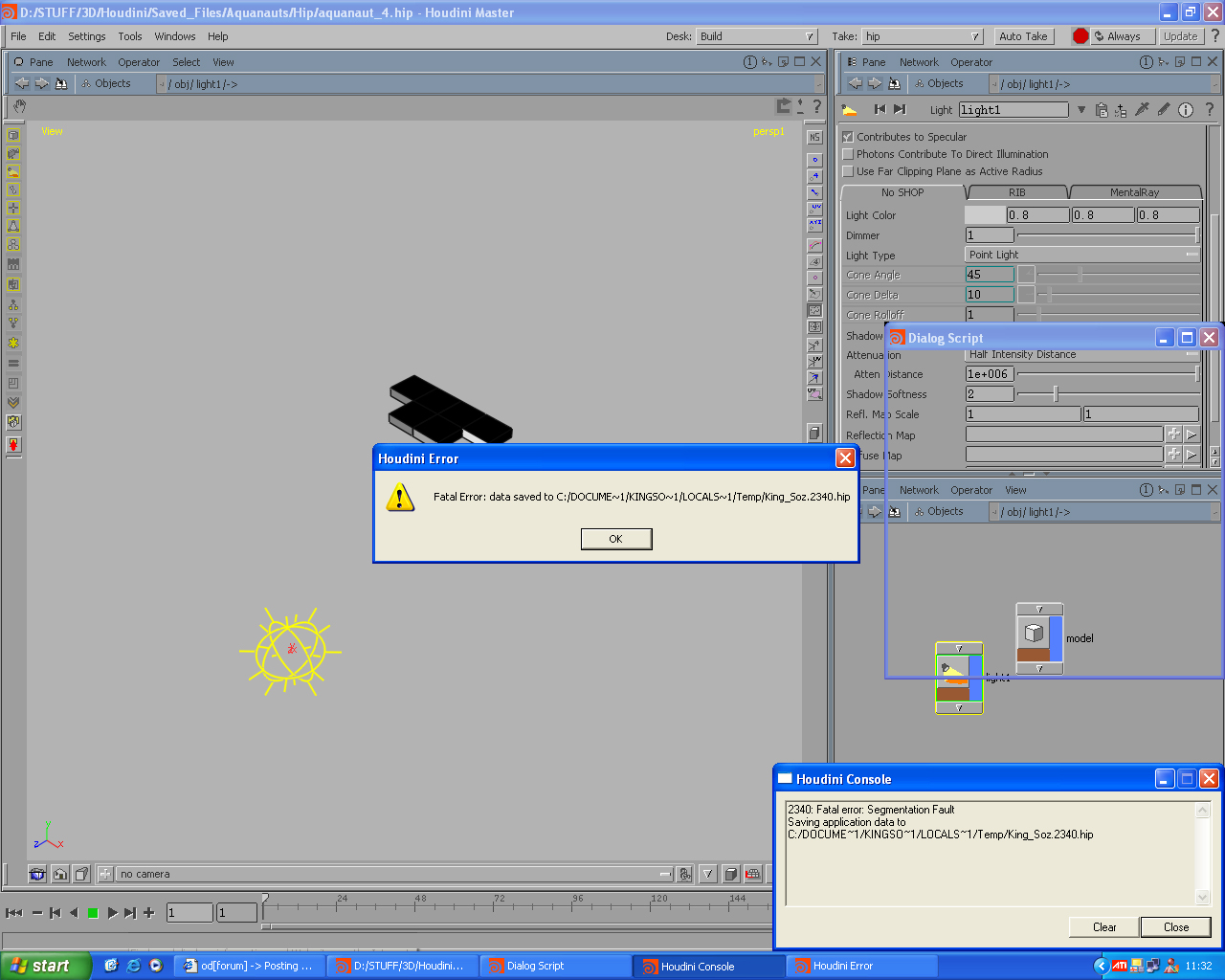Click the play forward button in playbar
This screenshot has width=1225, height=980.
112,913
